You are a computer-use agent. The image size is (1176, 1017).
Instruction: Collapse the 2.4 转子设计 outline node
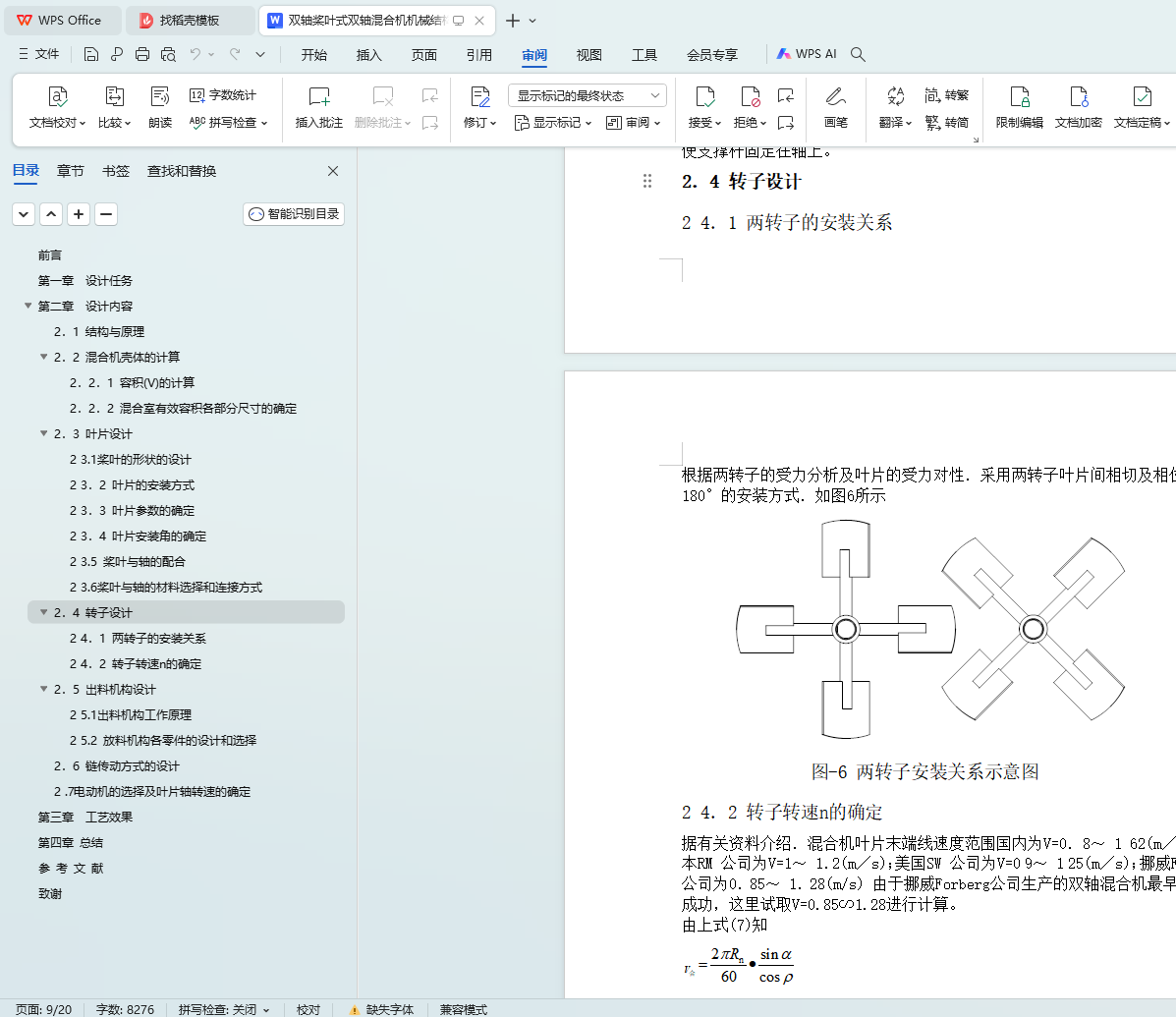click(43, 613)
